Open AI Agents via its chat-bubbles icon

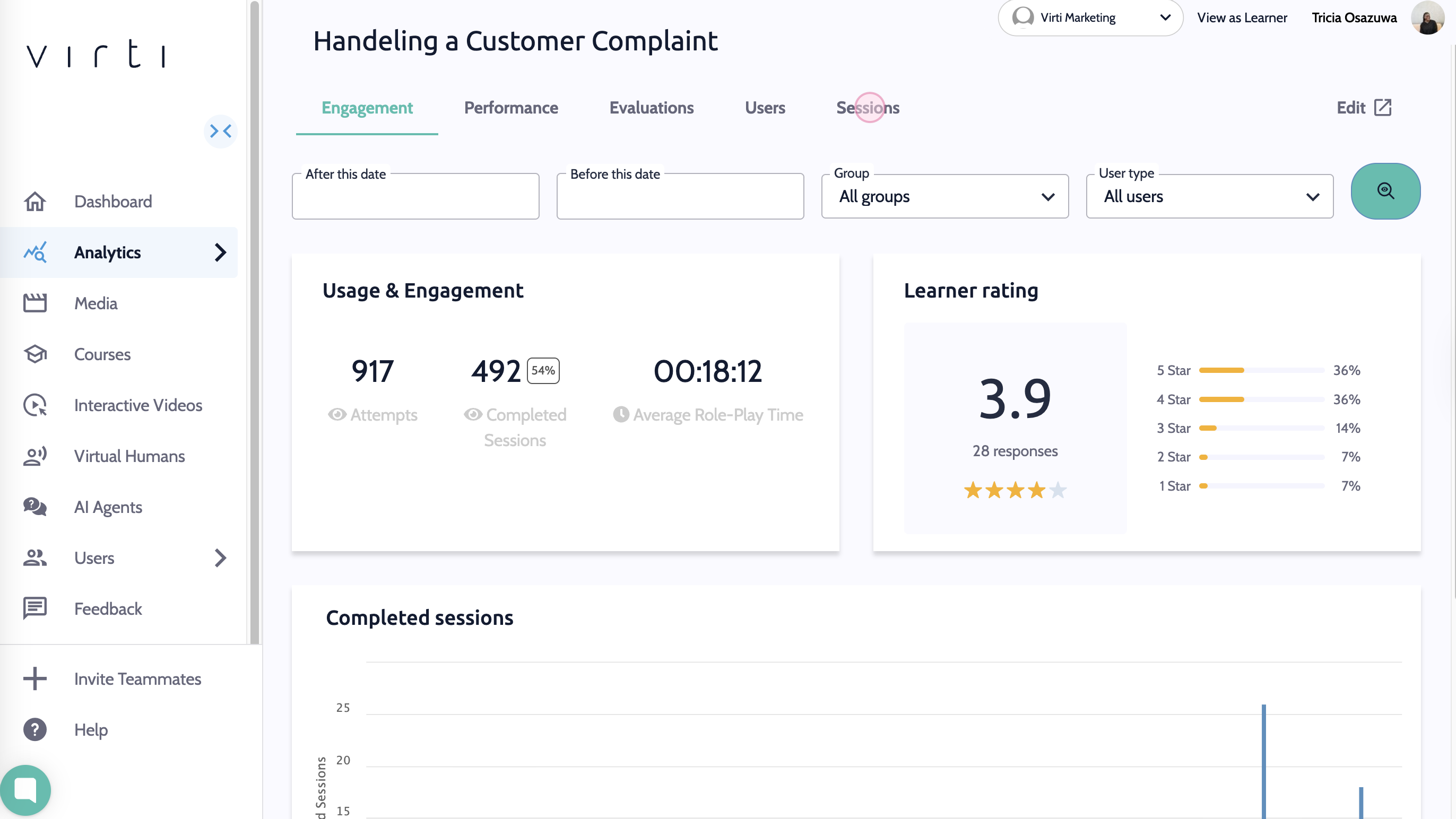34,507
